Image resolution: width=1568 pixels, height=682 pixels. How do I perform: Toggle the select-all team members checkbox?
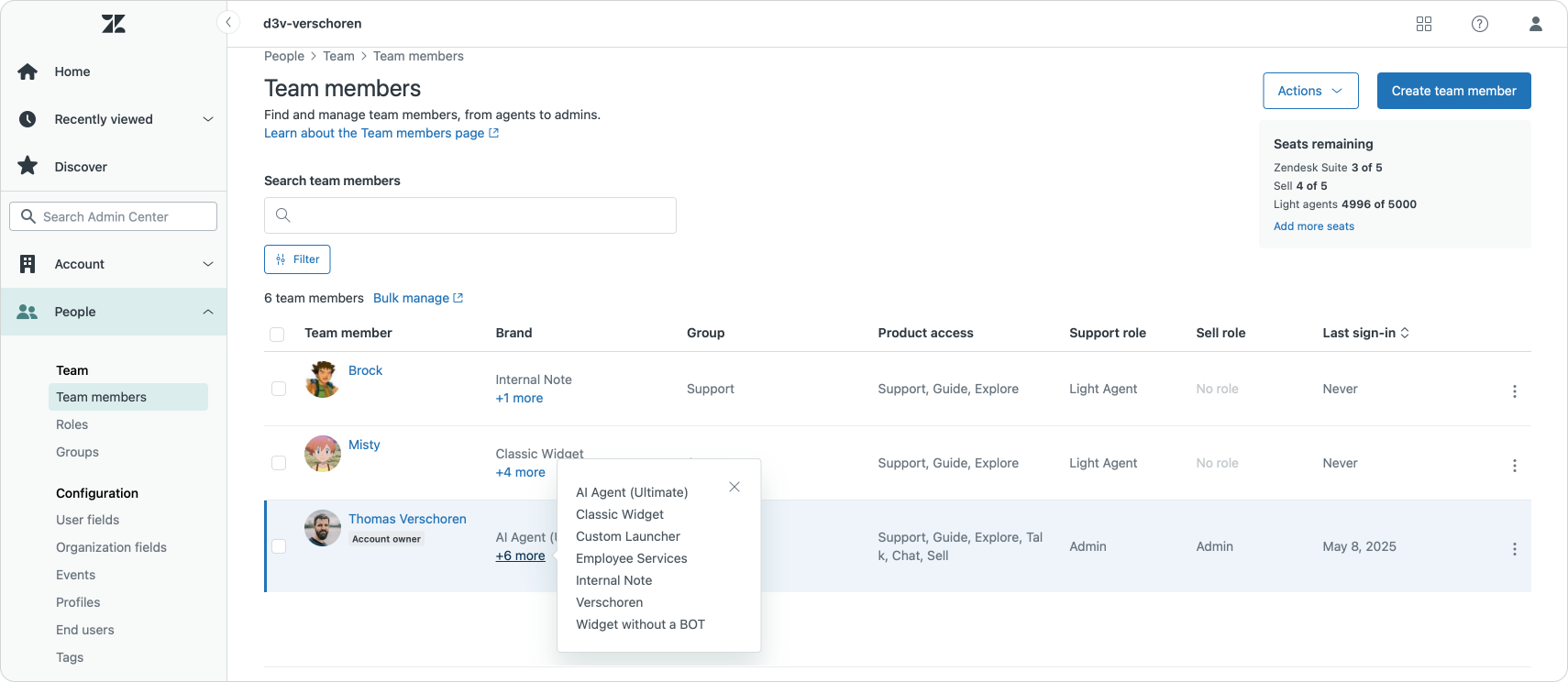pyautogui.click(x=277, y=335)
